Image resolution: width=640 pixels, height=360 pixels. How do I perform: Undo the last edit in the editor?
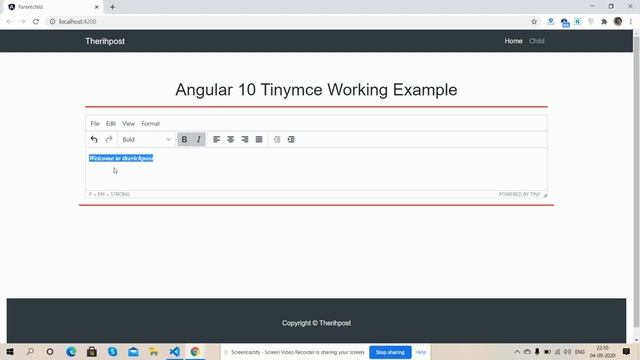[x=94, y=140]
